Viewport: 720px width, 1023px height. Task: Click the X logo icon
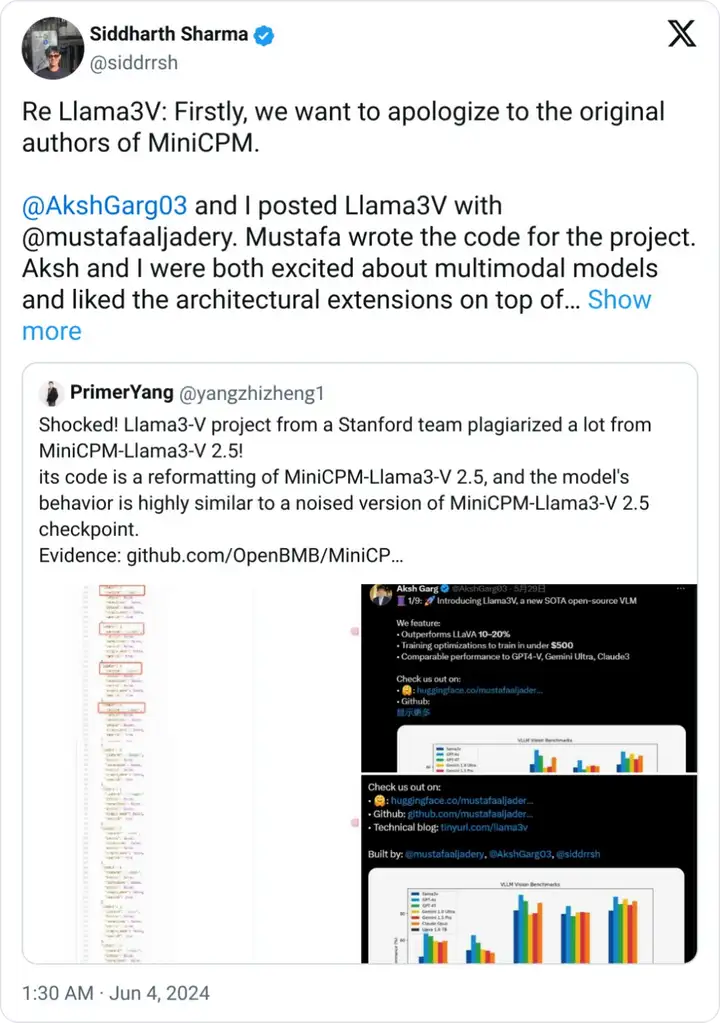682,33
